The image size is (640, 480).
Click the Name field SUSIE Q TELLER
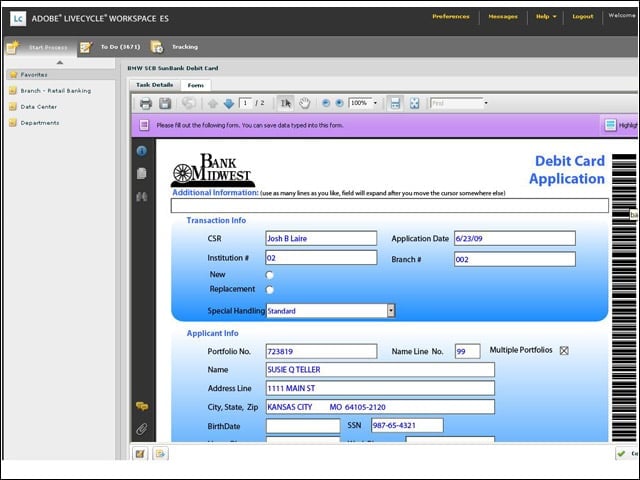380,370
